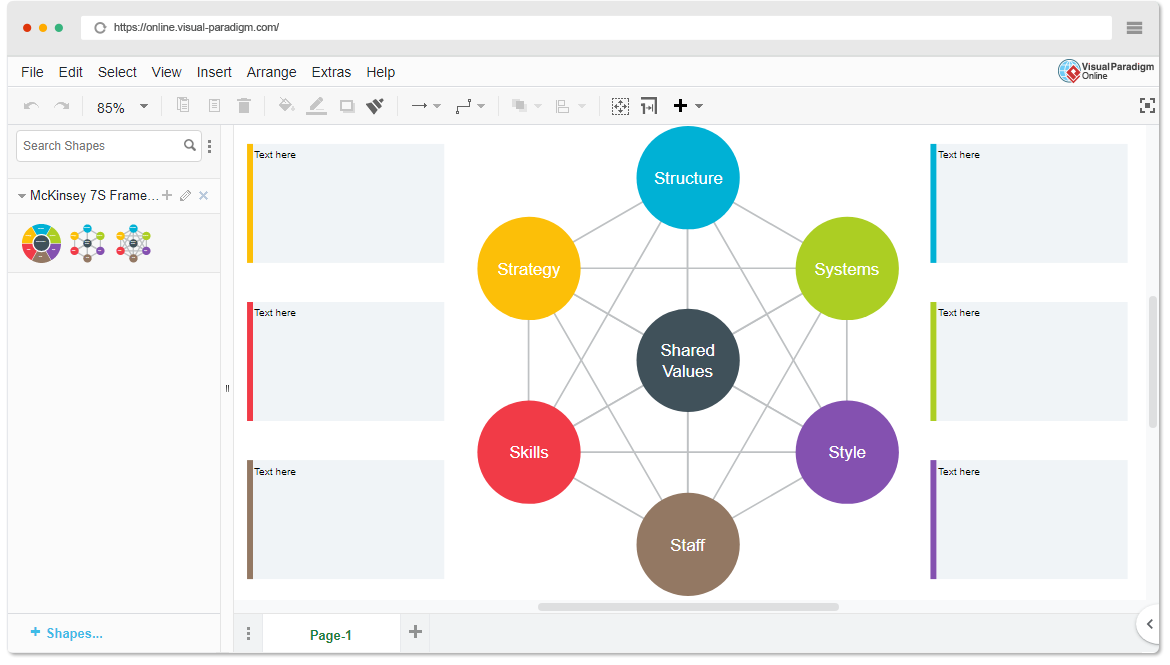This screenshot has height=665, width=1170.
Task: Click the search magnifier icon
Action: tap(190, 146)
